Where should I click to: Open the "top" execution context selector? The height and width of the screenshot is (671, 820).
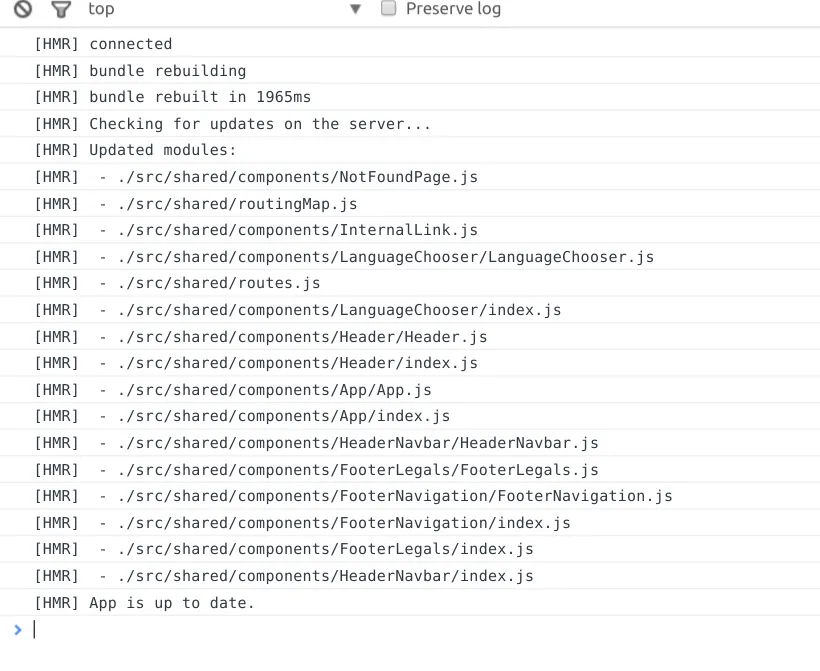[x=101, y=9]
